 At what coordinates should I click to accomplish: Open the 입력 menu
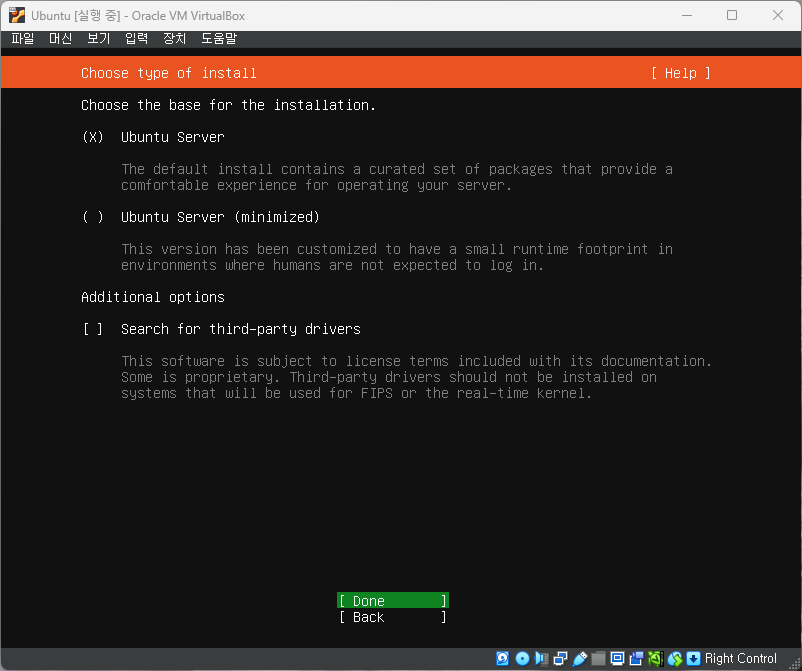pos(137,38)
